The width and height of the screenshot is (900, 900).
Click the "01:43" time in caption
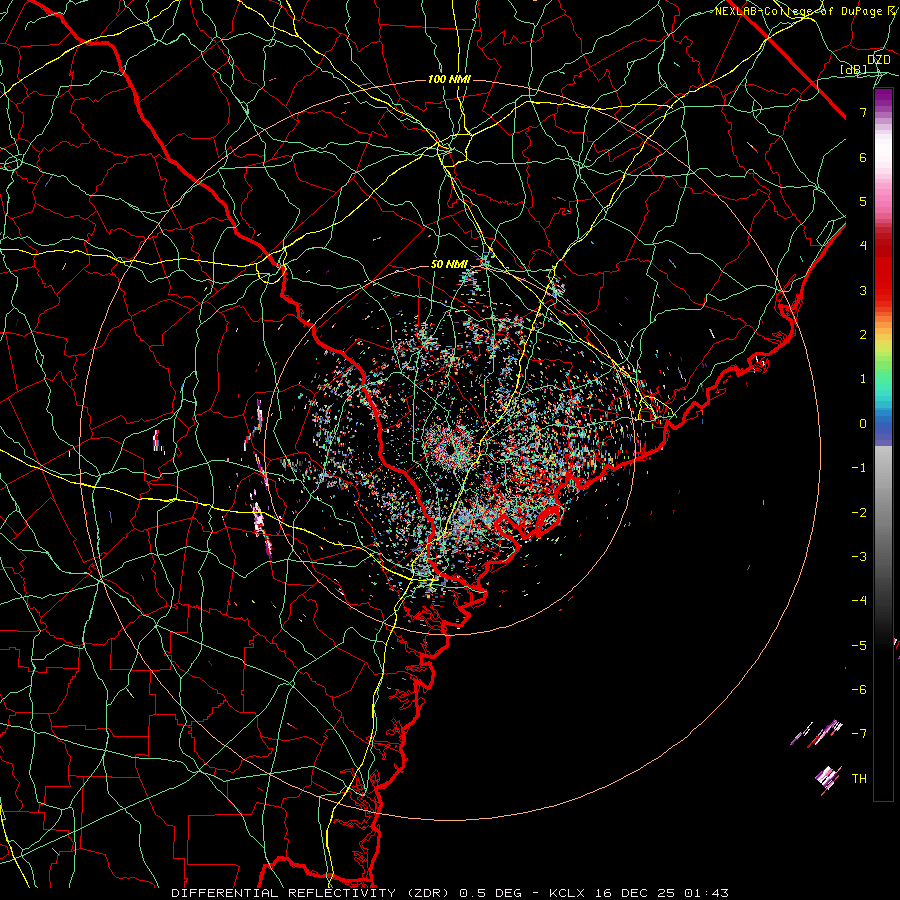[706, 893]
